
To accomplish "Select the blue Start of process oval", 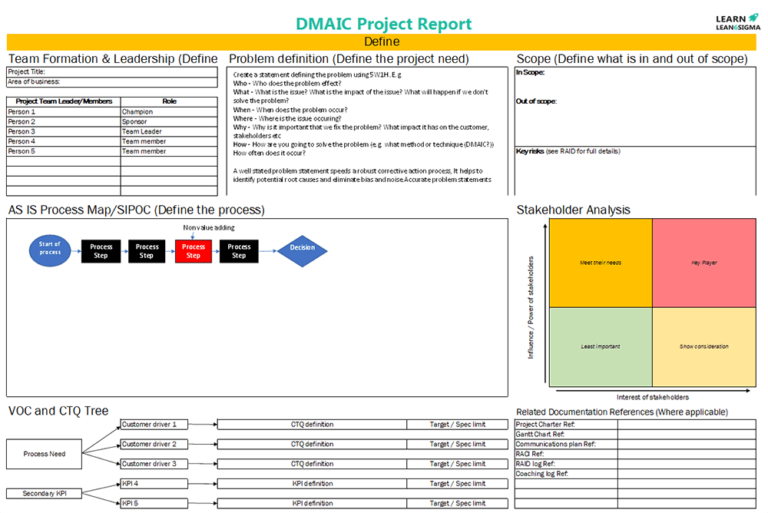I will [50, 250].
